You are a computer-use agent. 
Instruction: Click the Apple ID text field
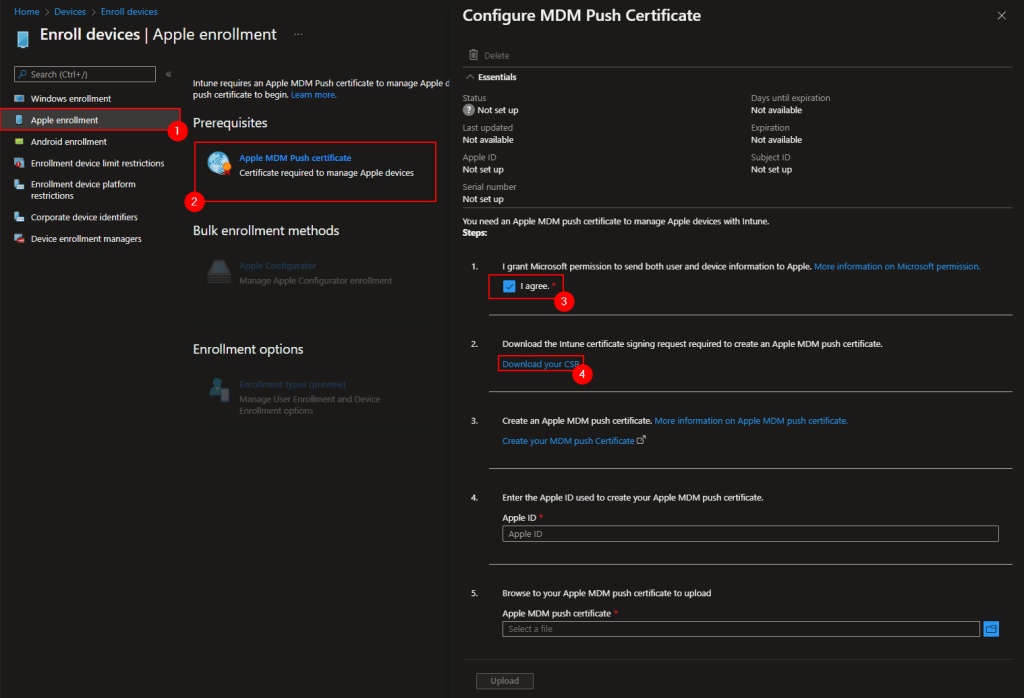click(x=750, y=534)
